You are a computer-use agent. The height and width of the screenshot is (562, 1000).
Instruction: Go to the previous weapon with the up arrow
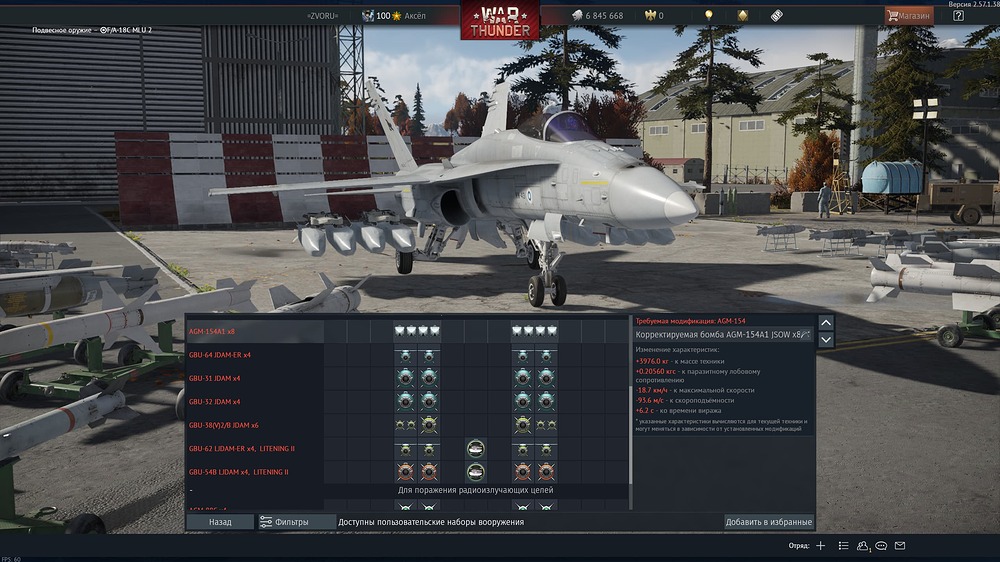click(826, 323)
